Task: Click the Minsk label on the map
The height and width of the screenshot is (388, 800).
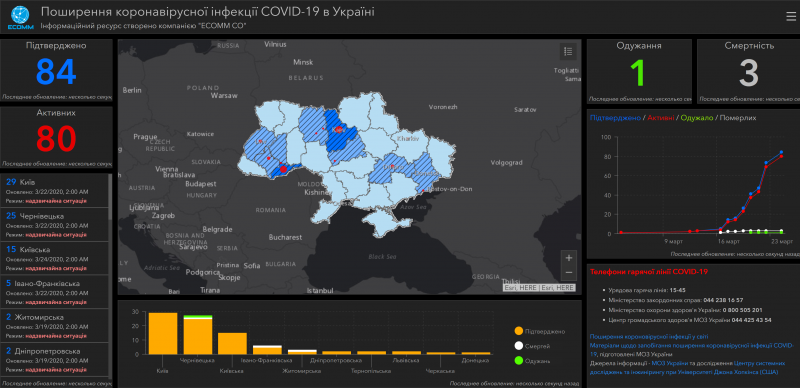Action: point(303,62)
